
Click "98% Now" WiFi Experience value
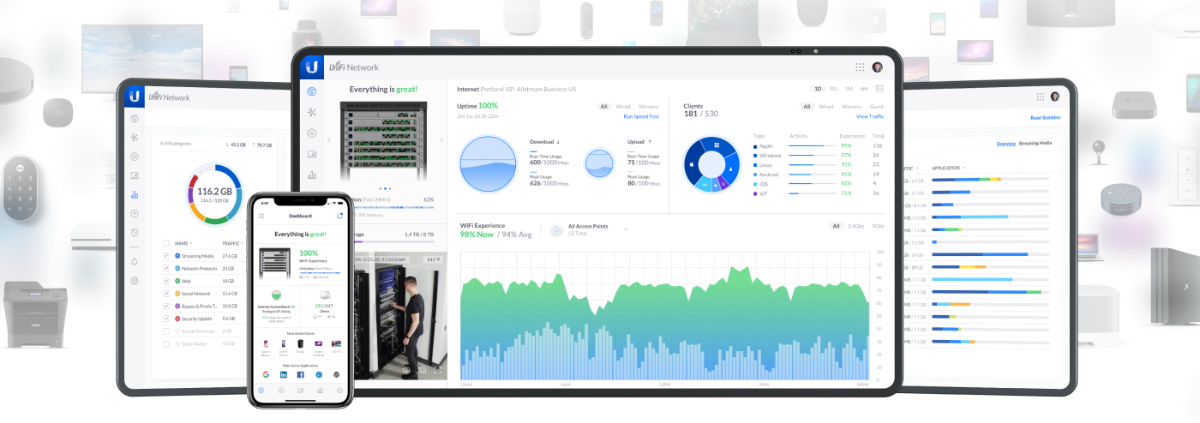tap(475, 233)
